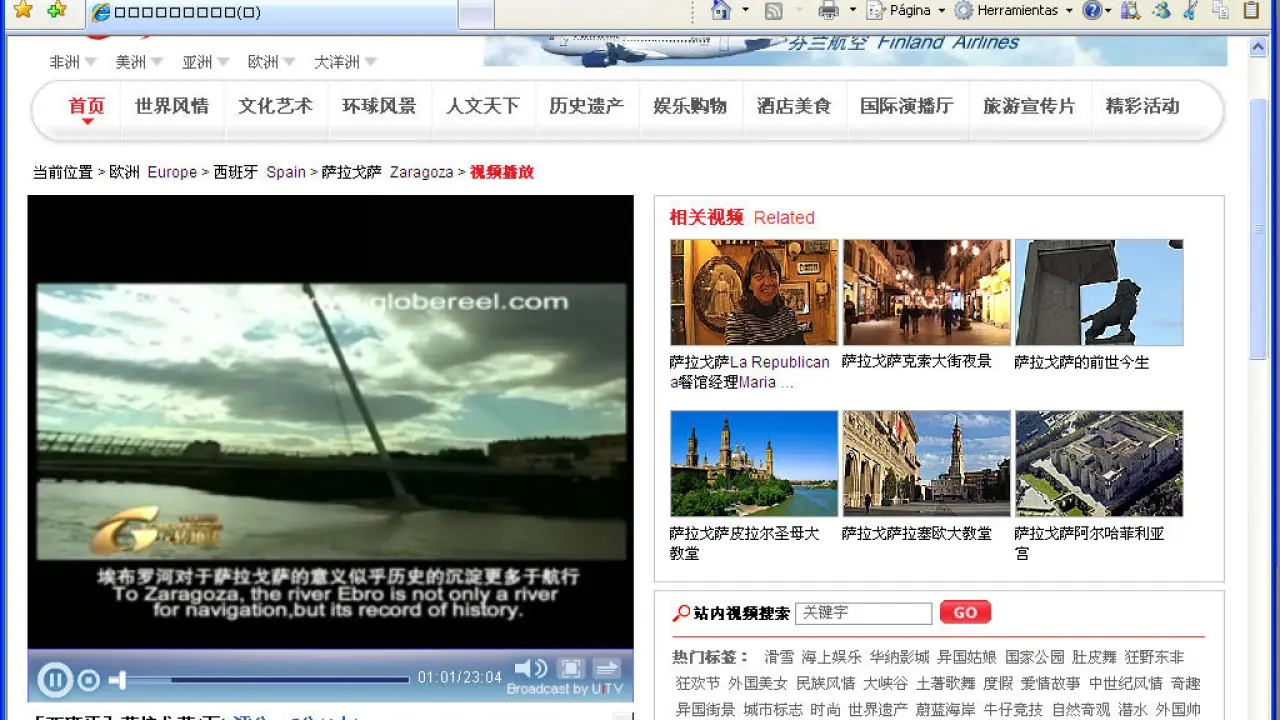Pause the video playback
The image size is (1280, 720).
point(55,681)
